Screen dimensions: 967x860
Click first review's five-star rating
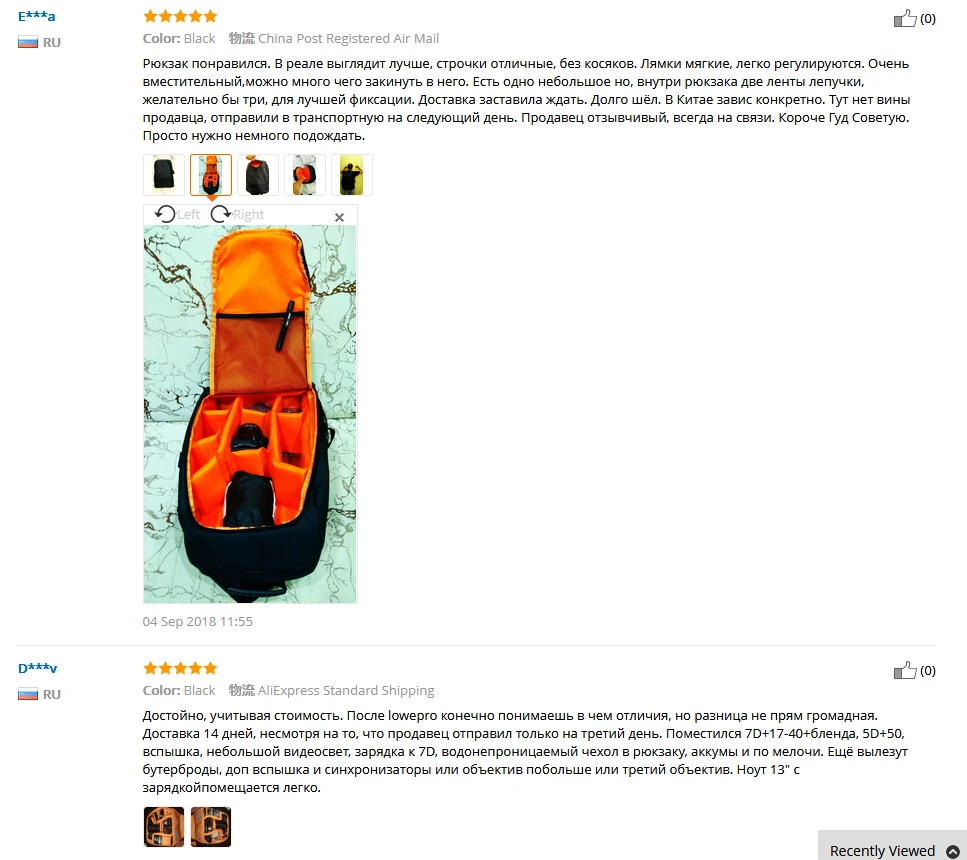[180, 16]
